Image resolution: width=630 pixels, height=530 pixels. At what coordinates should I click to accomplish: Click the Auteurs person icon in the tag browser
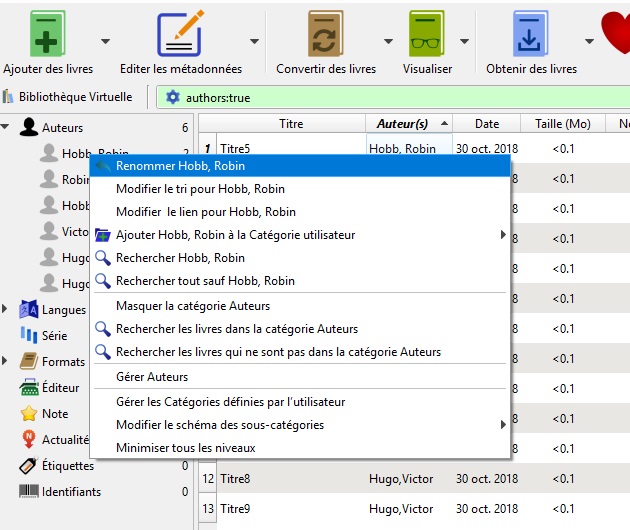(29, 127)
